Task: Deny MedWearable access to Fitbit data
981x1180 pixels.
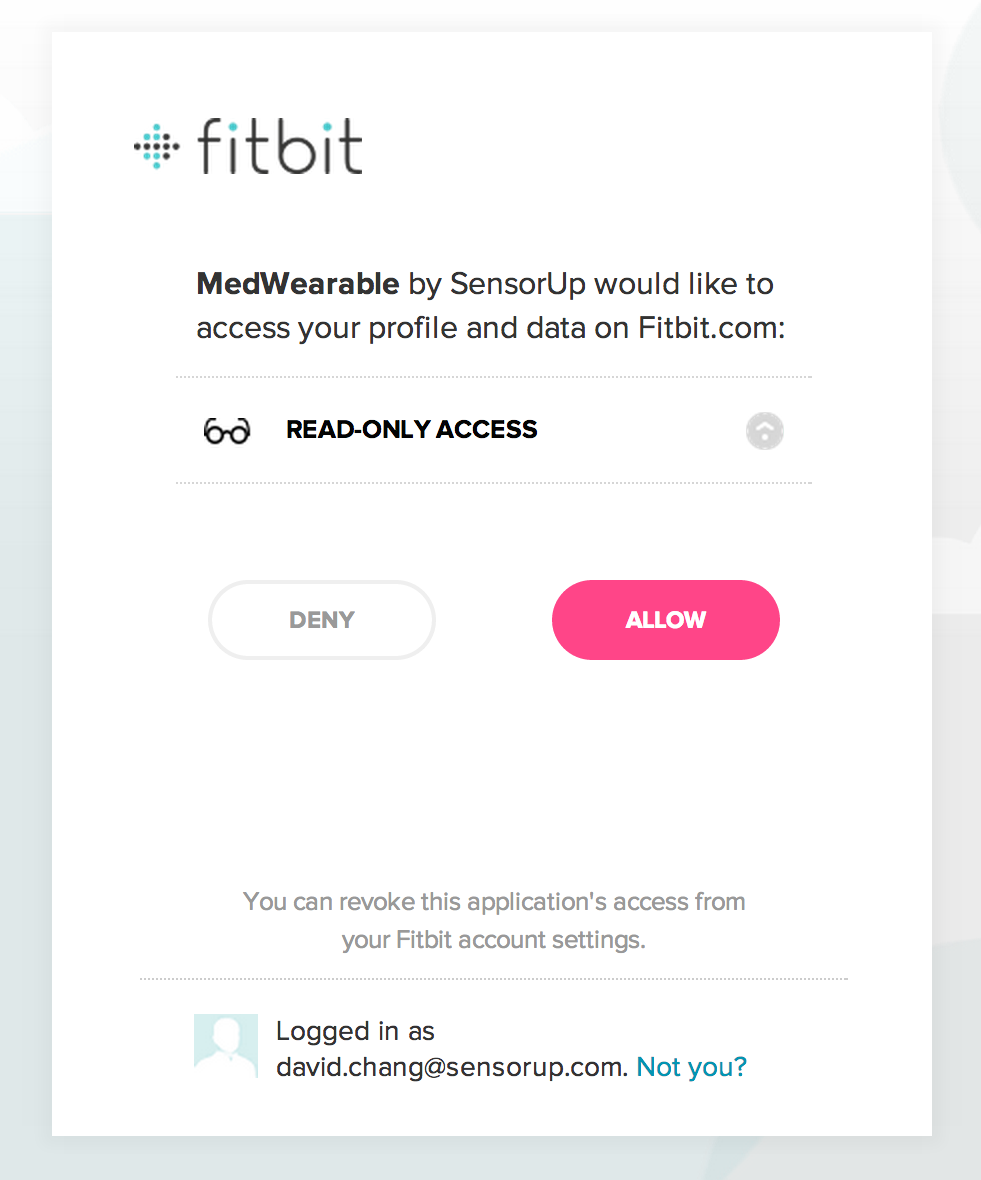Action: (322, 619)
